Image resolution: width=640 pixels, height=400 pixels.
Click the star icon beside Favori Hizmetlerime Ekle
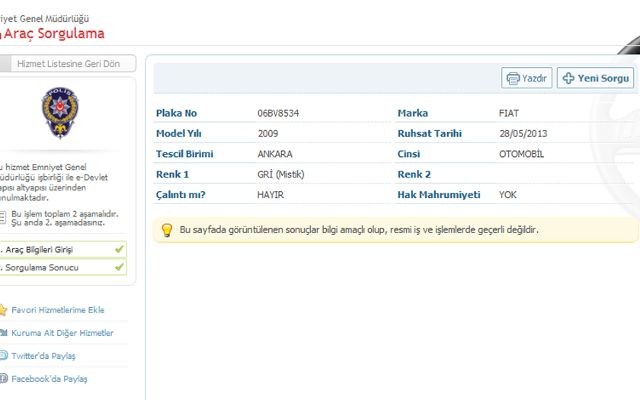coord(3,310)
